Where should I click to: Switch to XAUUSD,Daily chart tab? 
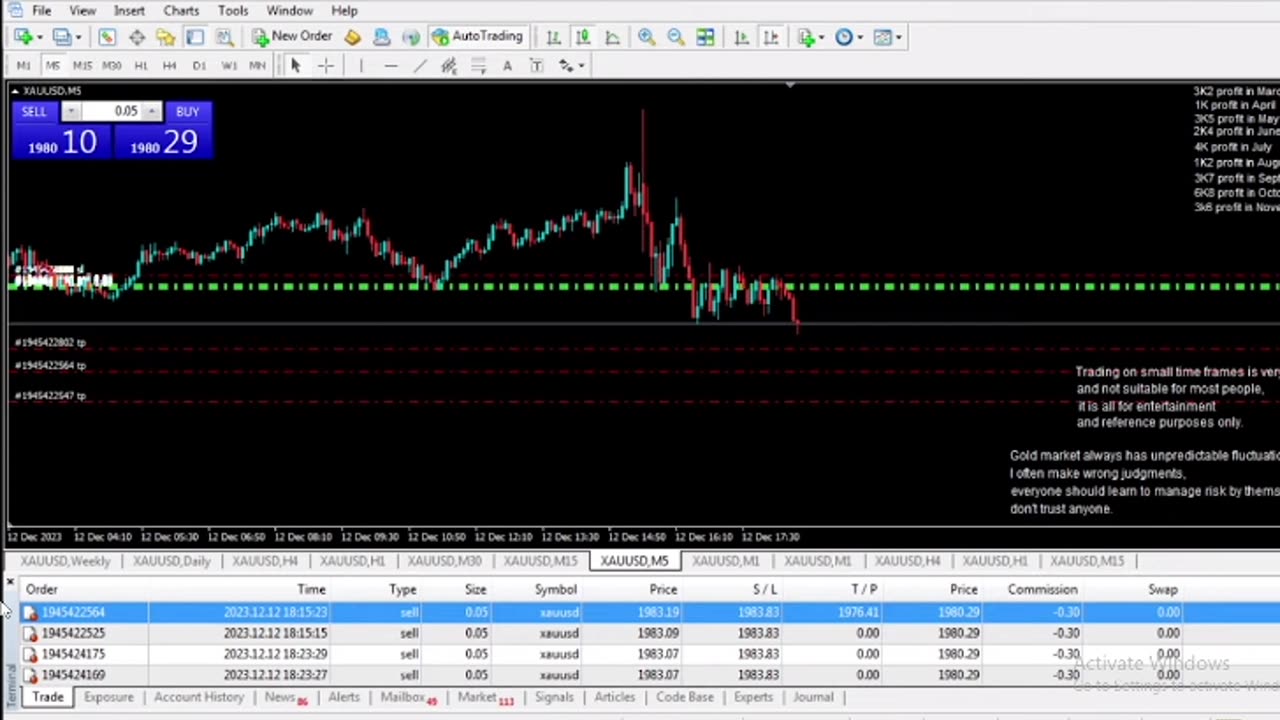click(x=171, y=561)
